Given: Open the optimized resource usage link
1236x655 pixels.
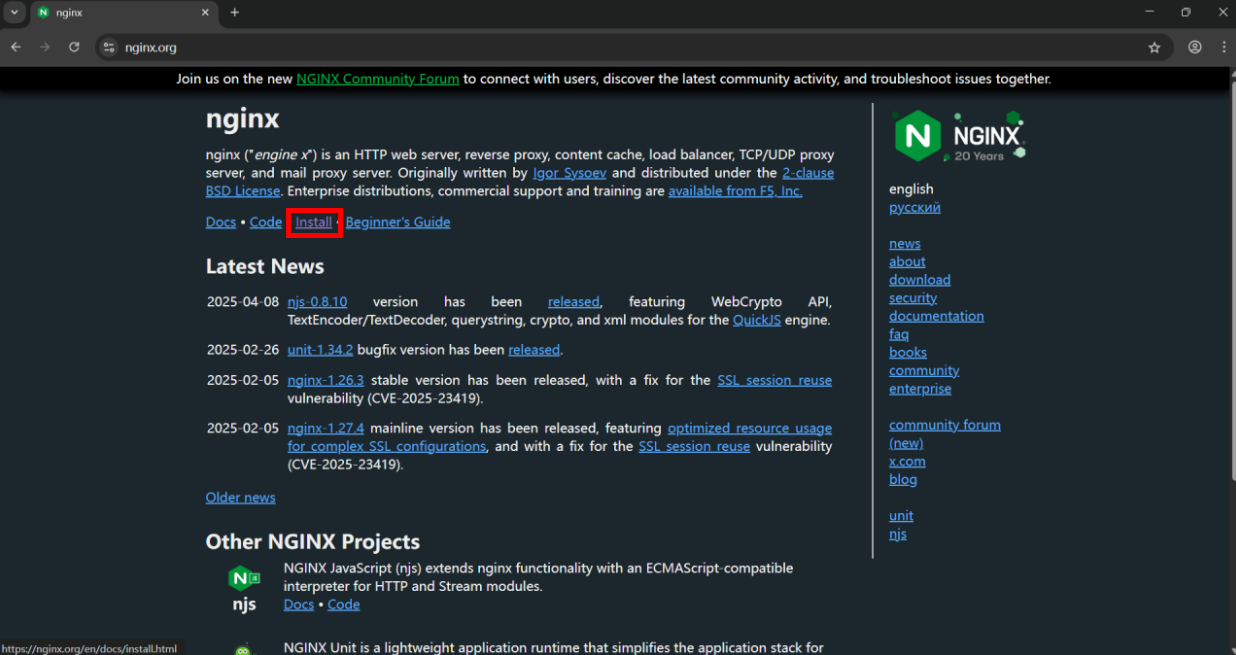Looking at the screenshot, I should pyautogui.click(x=750, y=428).
